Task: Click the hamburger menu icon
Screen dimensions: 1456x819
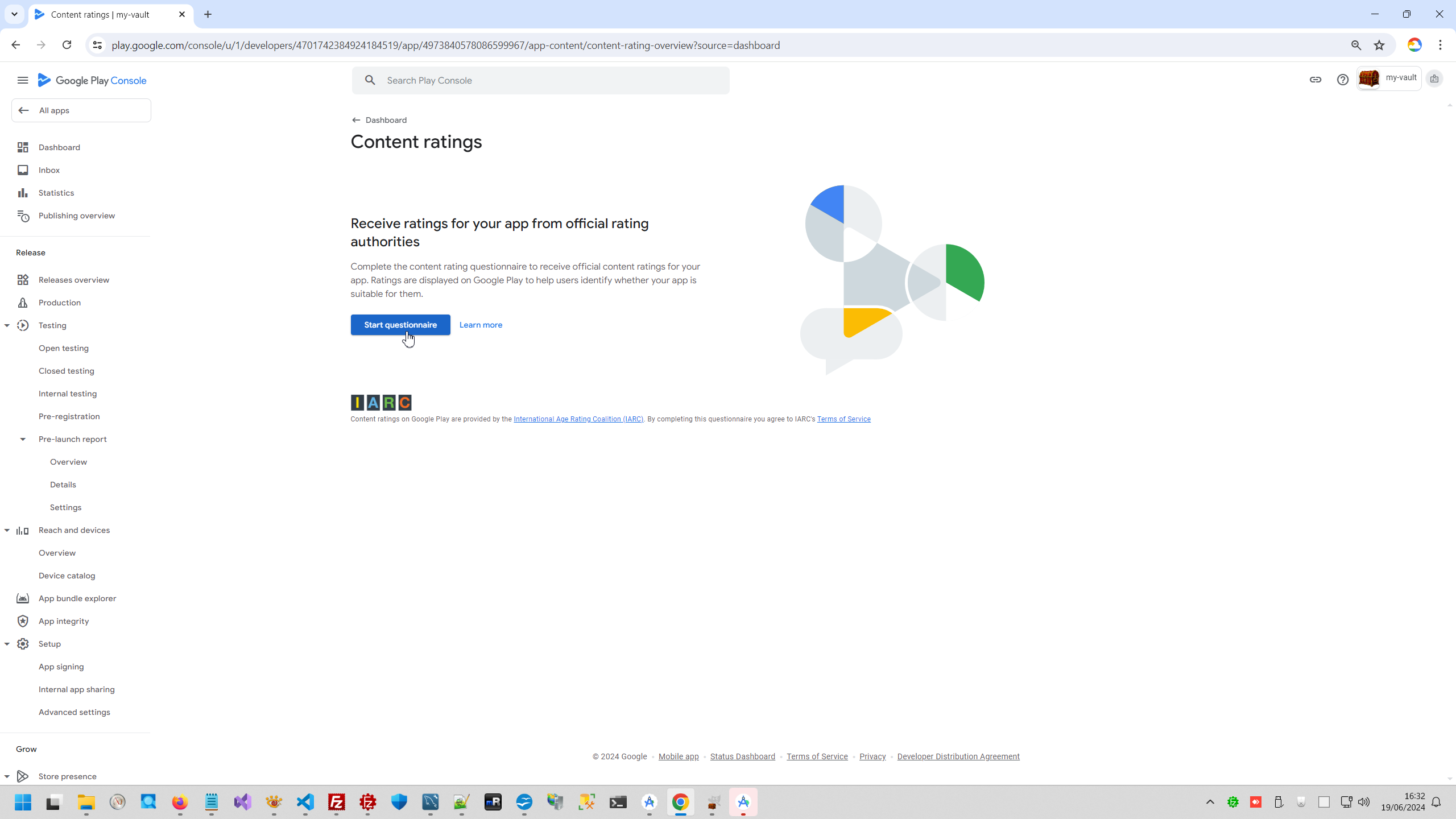Action: click(x=23, y=80)
